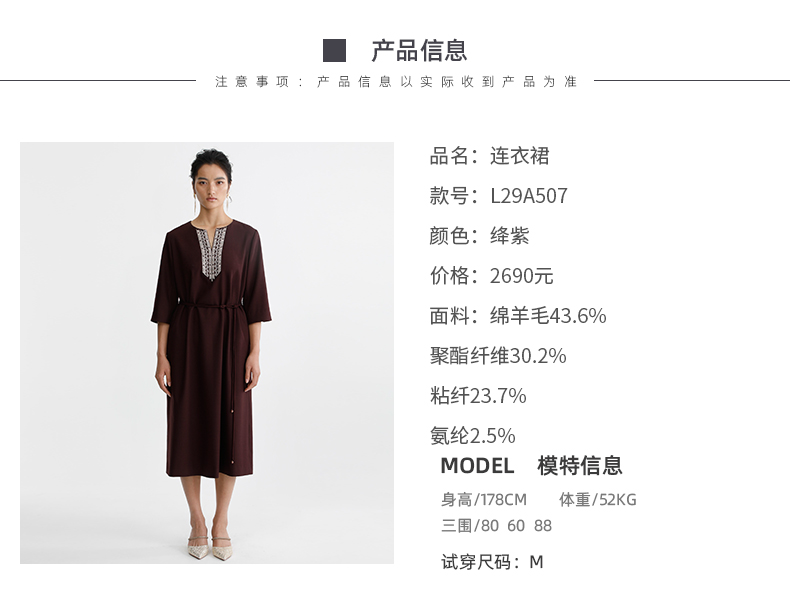790x613 pixels.
Task: Open the model dress product photo
Action: [x=207, y=353]
